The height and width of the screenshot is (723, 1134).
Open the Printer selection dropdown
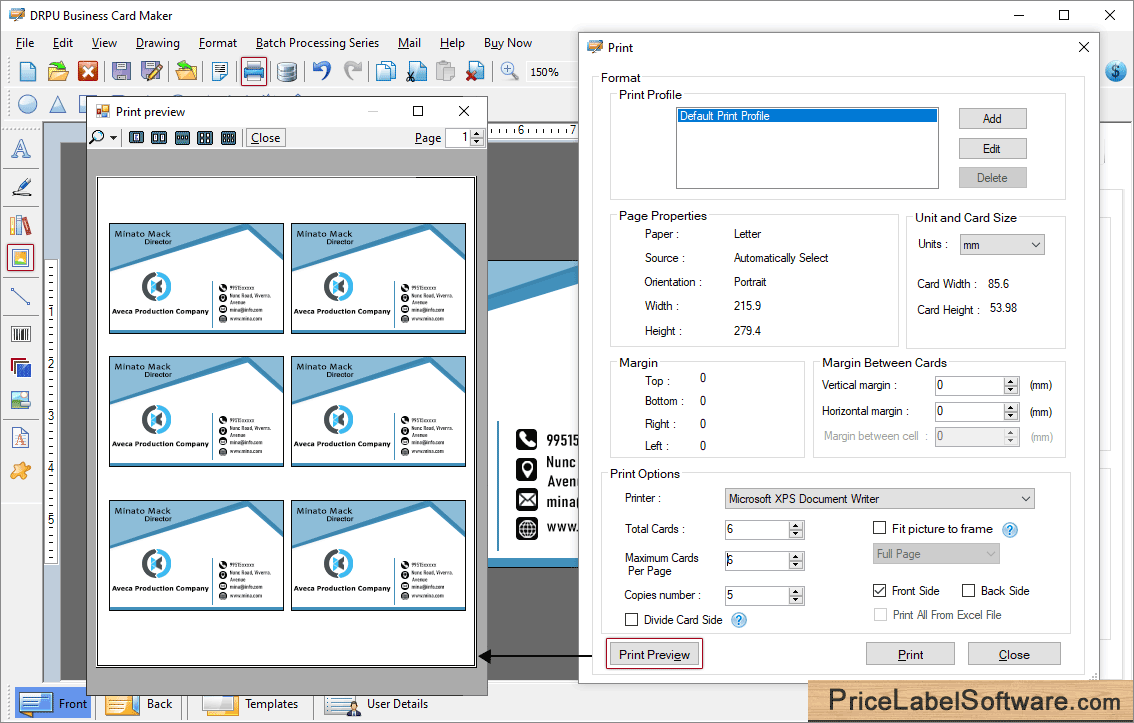click(879, 499)
